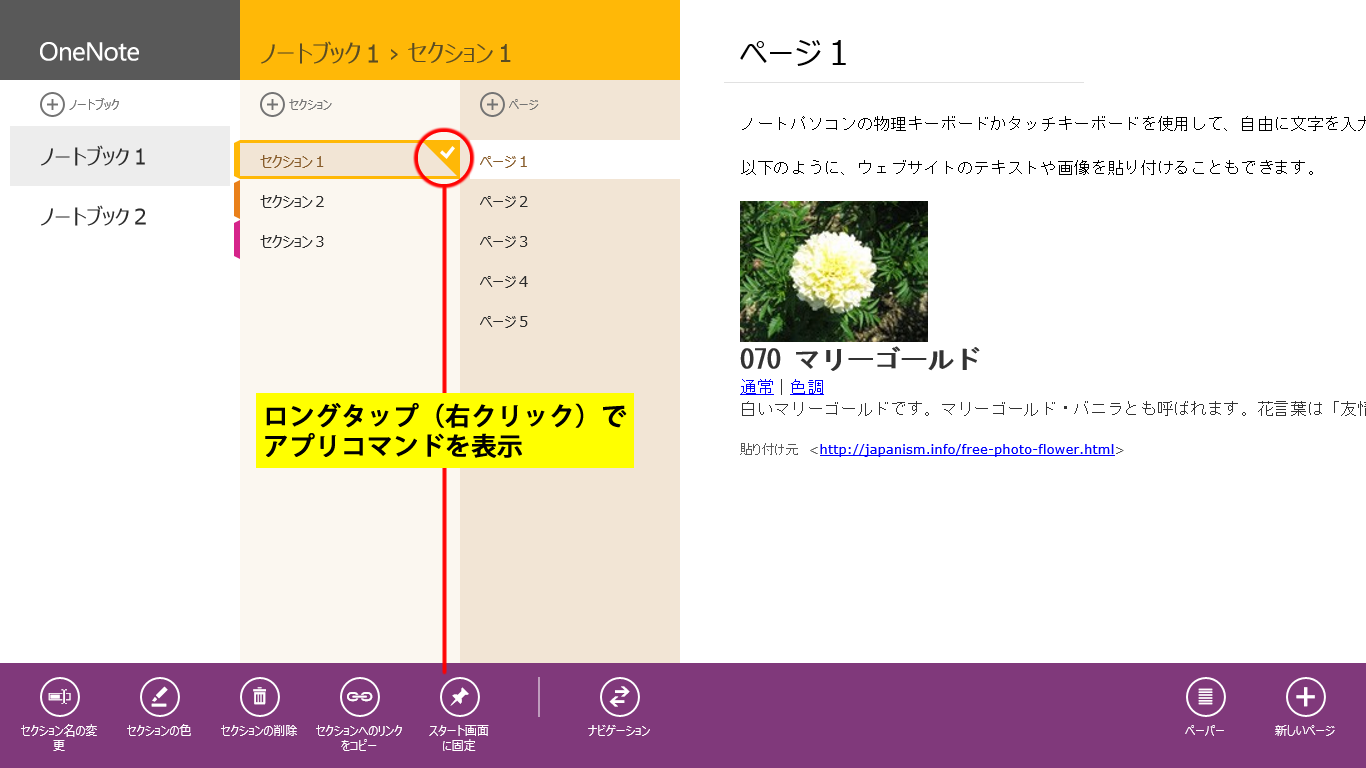Click the Delete Section (セクションの削除) trash icon

click(259, 697)
